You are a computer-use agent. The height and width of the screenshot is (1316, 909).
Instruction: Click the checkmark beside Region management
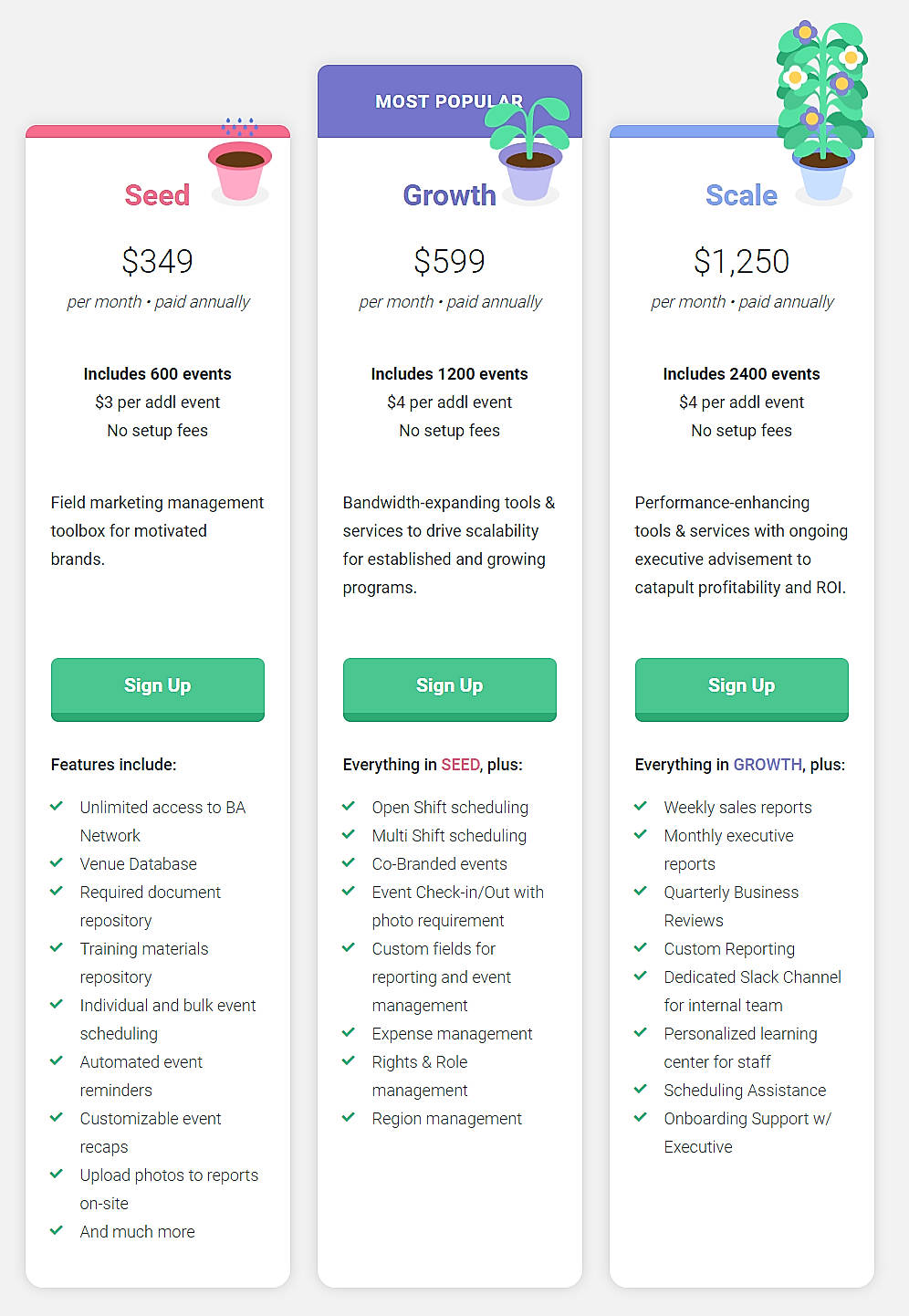(x=349, y=1118)
